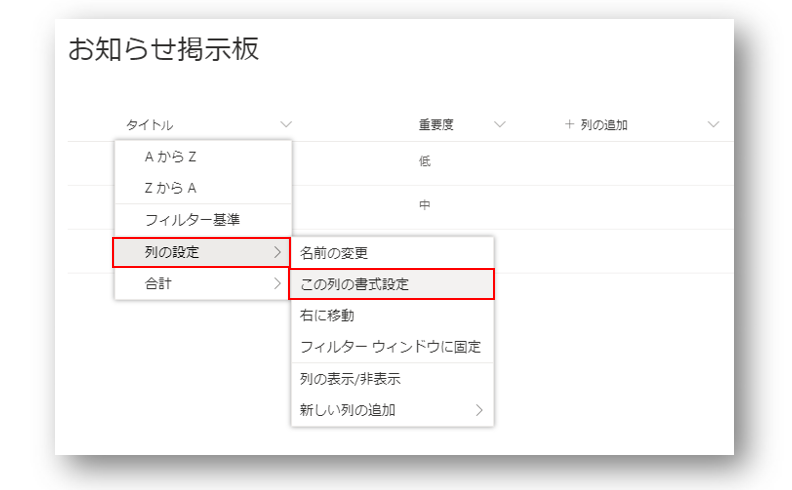The width and height of the screenshot is (792, 490).
Task: Open the dropdown chevron beside 重要度
Action: click(500, 125)
